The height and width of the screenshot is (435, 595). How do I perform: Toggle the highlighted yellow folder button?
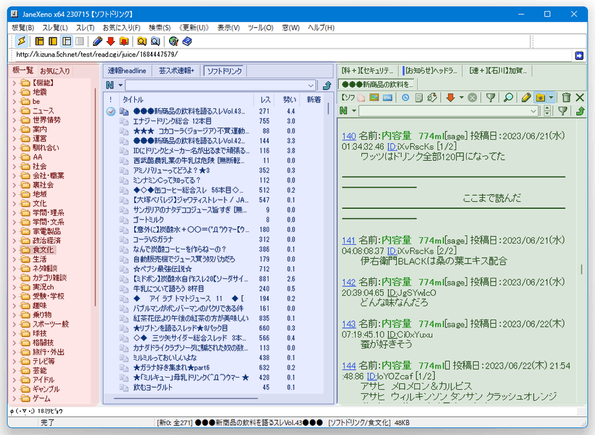click(540, 98)
